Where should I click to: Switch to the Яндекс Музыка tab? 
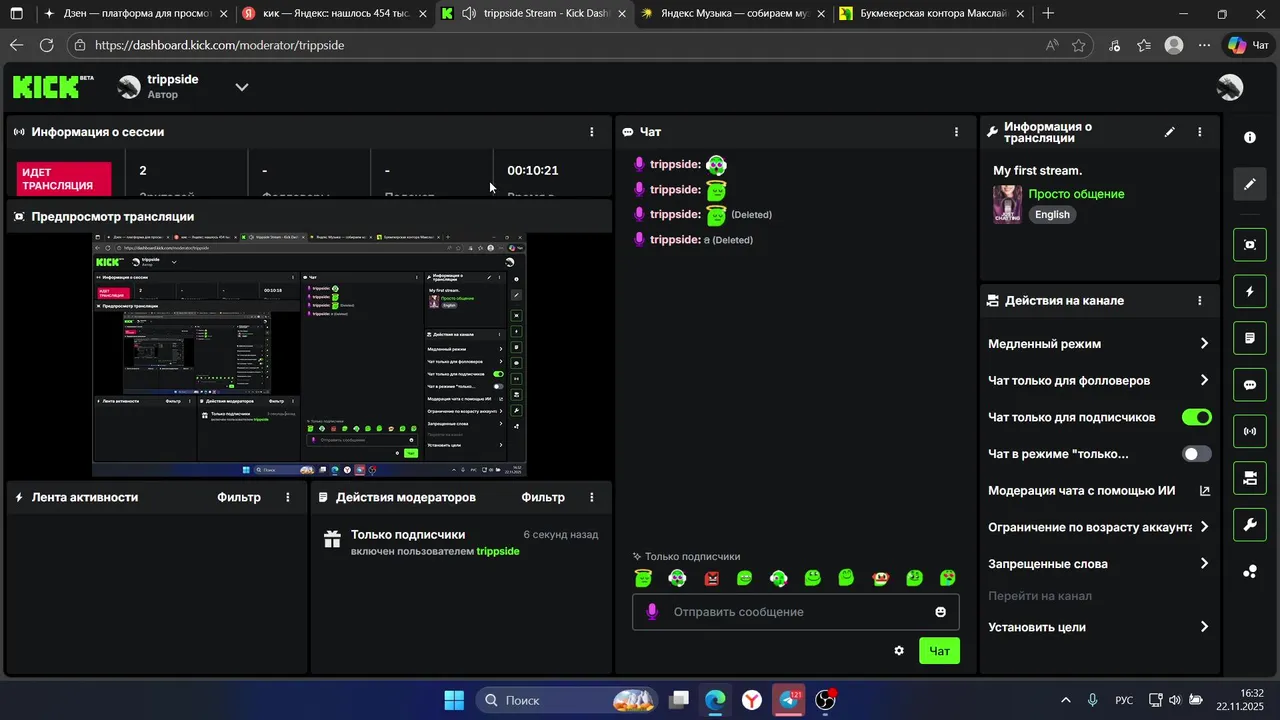[x=733, y=14]
